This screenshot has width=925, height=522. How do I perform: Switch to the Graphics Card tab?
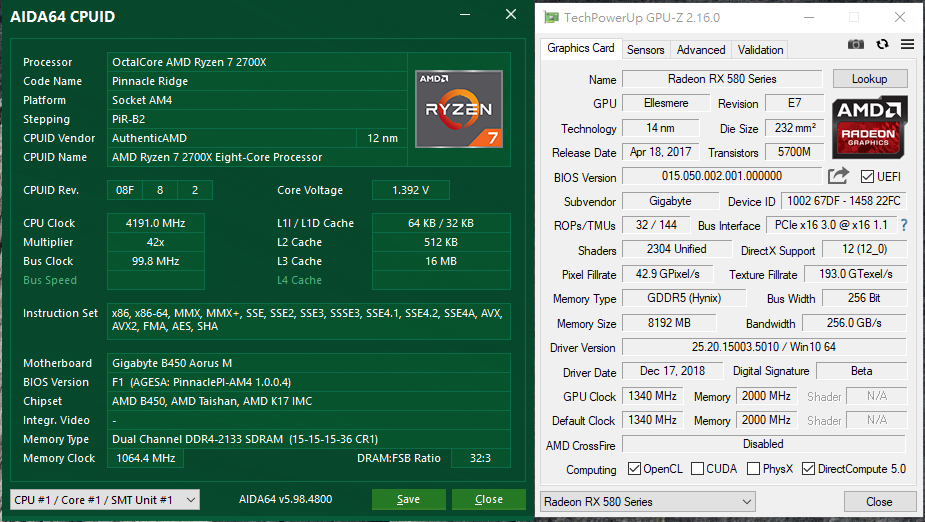click(x=580, y=48)
